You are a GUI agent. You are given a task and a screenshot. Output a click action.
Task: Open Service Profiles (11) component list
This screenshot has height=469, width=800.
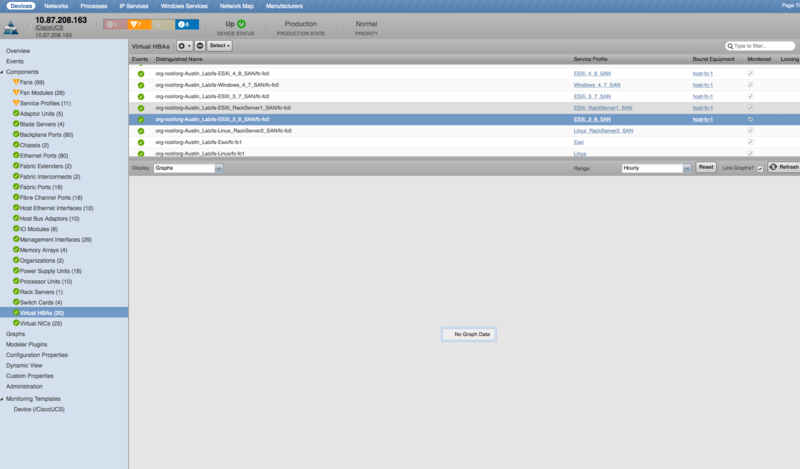(45, 103)
